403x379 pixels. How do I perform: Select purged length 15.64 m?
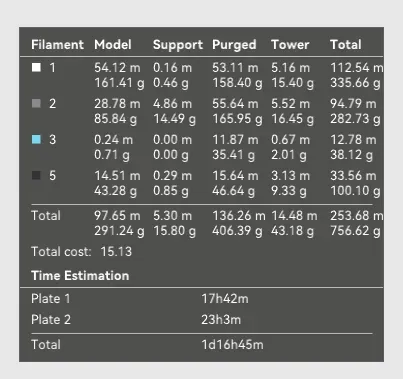[235, 176]
